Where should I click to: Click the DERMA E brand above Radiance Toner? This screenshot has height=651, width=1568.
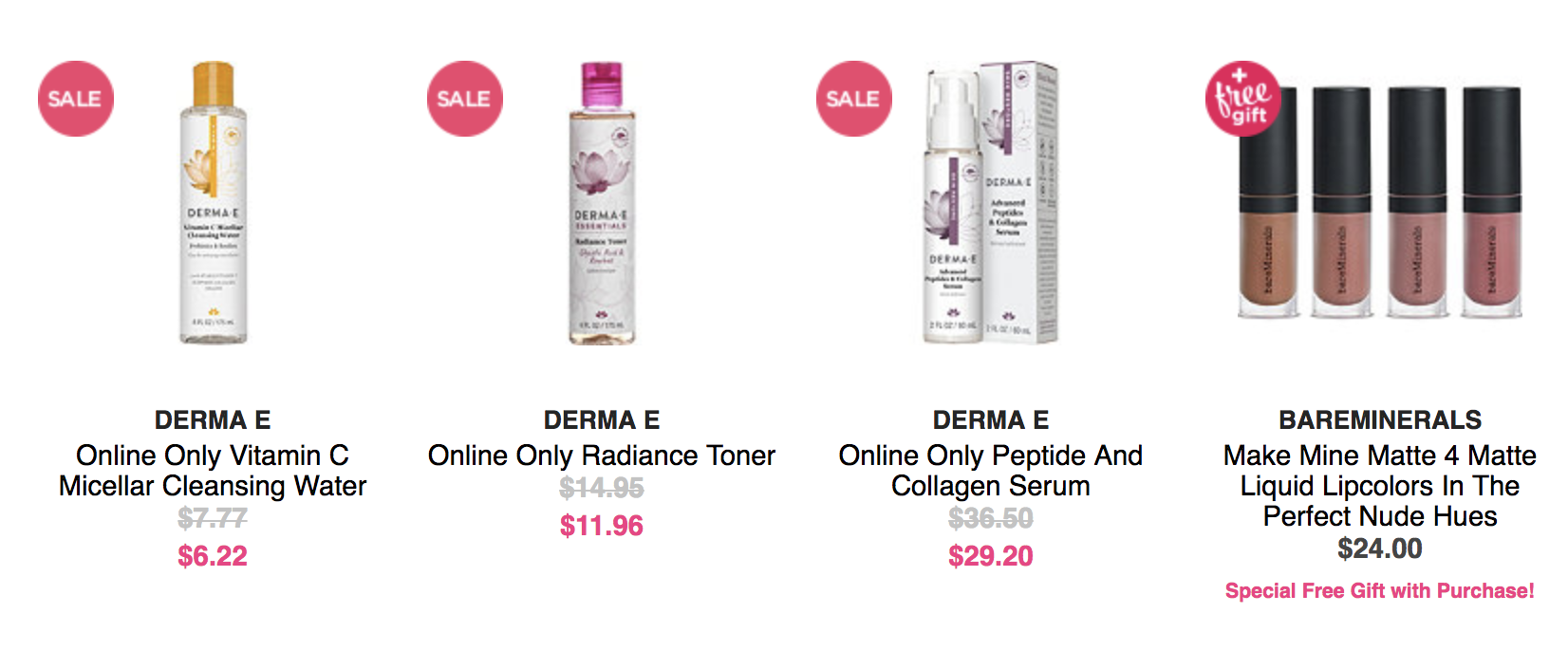point(602,419)
